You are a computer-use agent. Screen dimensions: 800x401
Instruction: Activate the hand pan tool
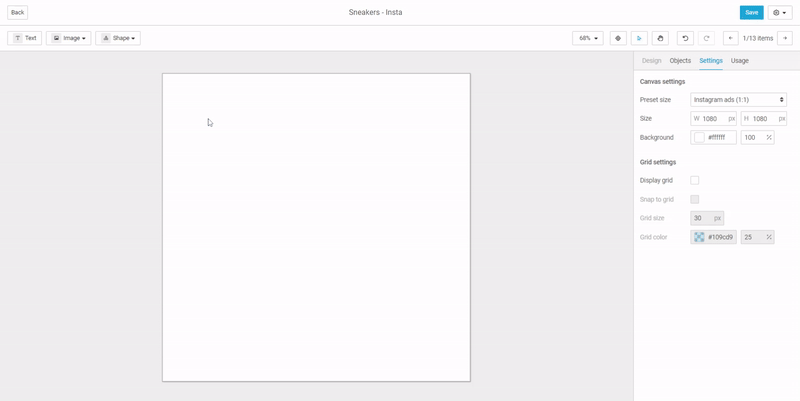coord(660,38)
